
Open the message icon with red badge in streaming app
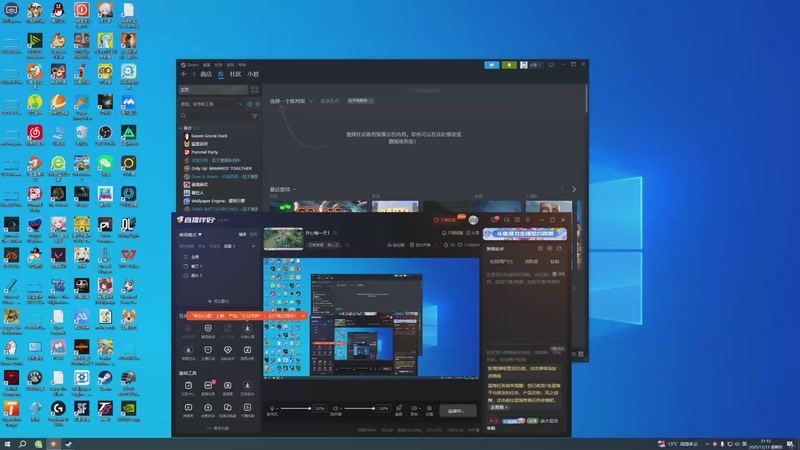494,220
